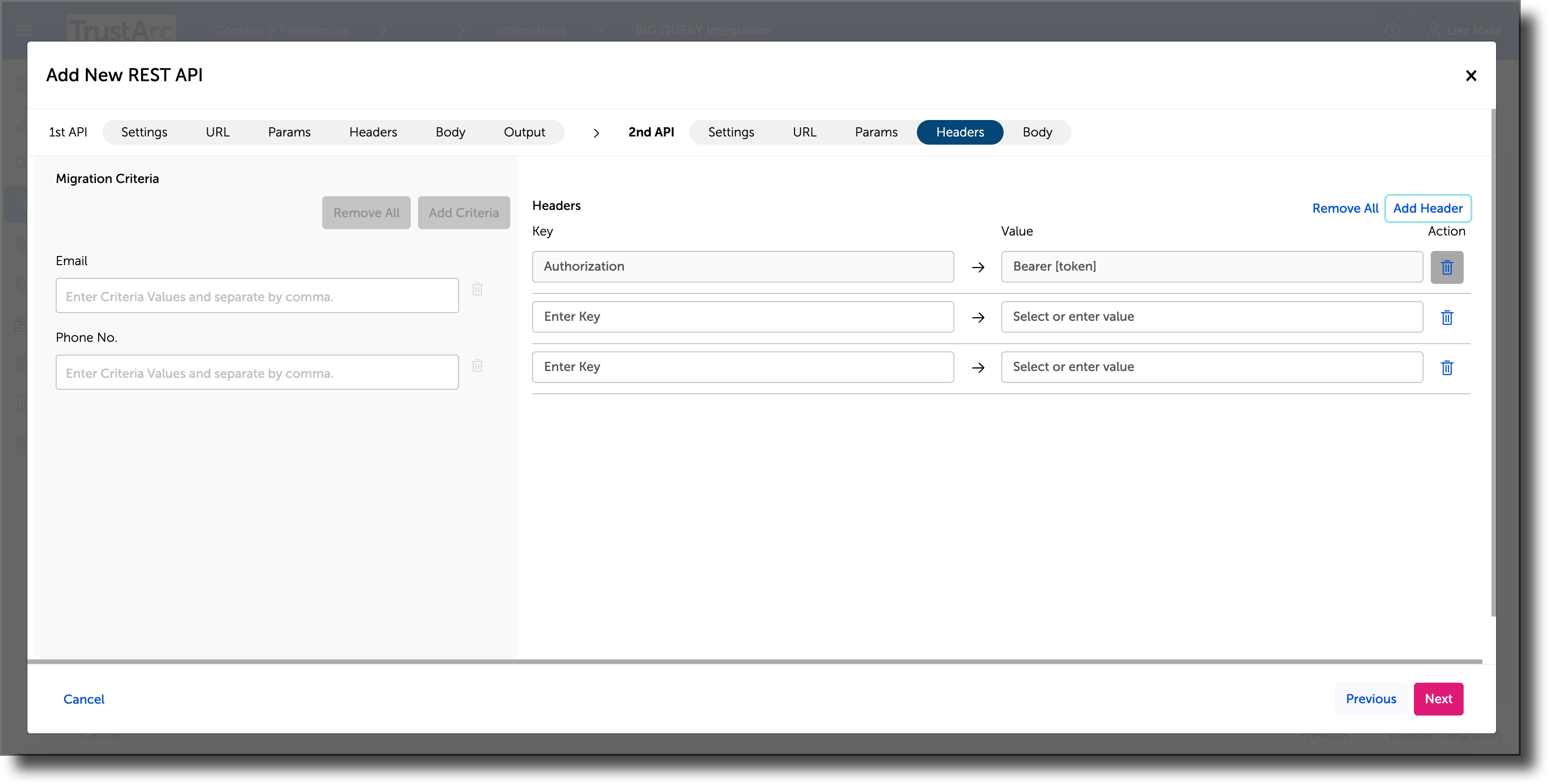Open the 2nd API Body tab
Image resolution: width=1549 pixels, height=784 pixels.
[1037, 132]
